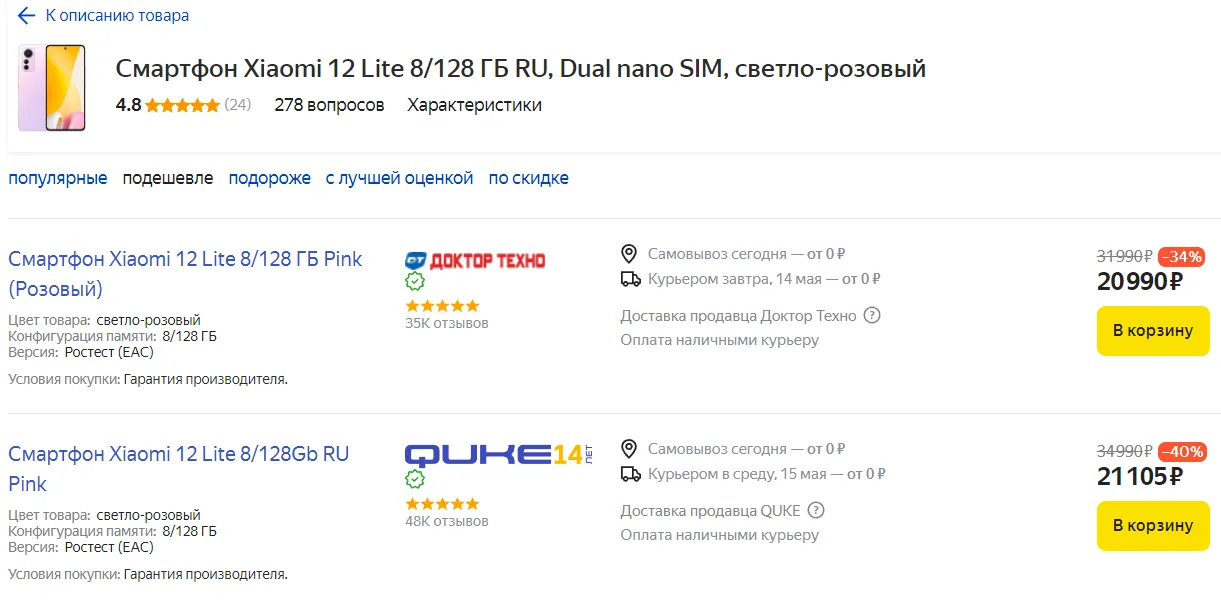The height and width of the screenshot is (604, 1221).
Task: Sort offers by популярные
Action: point(58,178)
